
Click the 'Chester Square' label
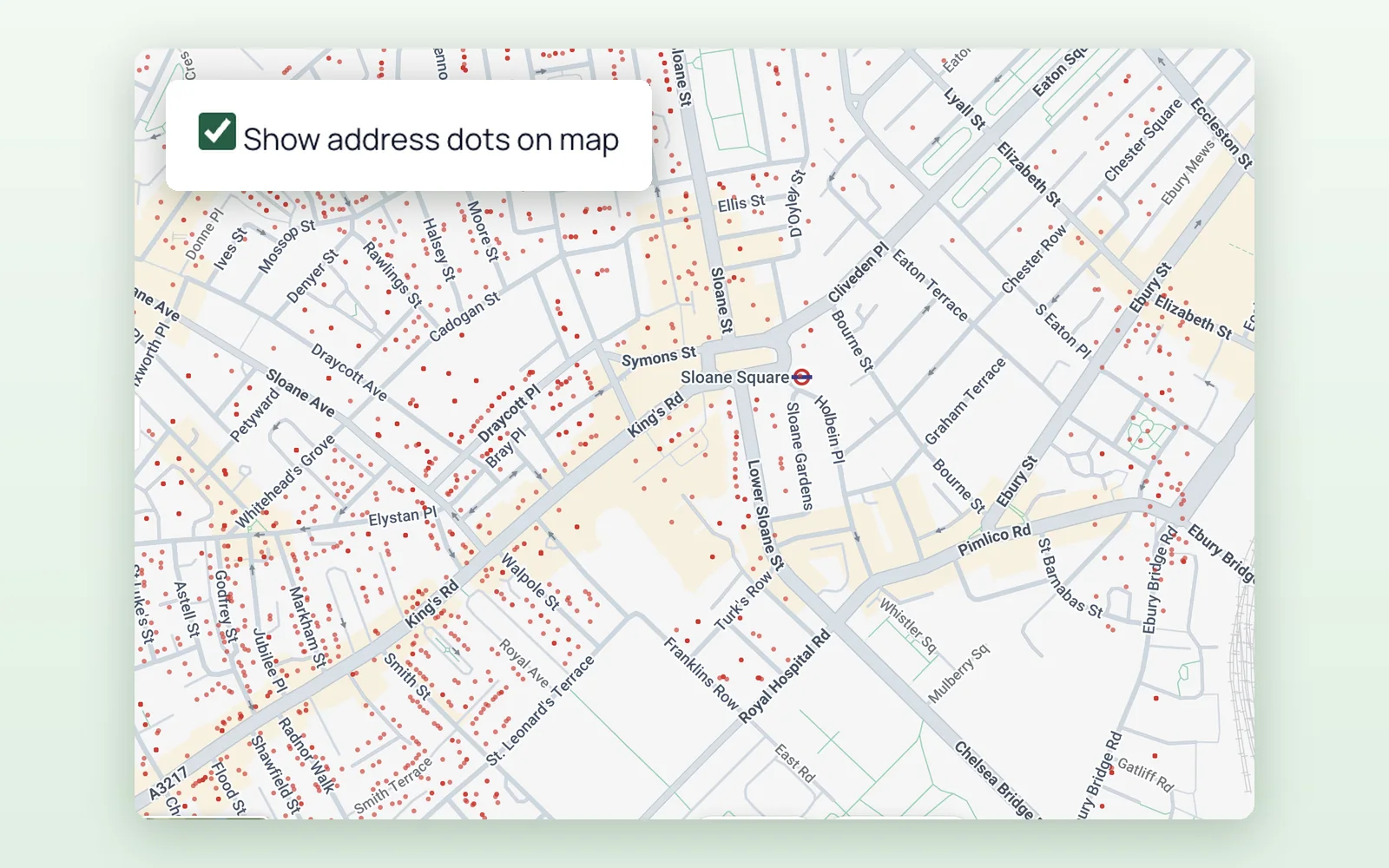tap(1143, 141)
